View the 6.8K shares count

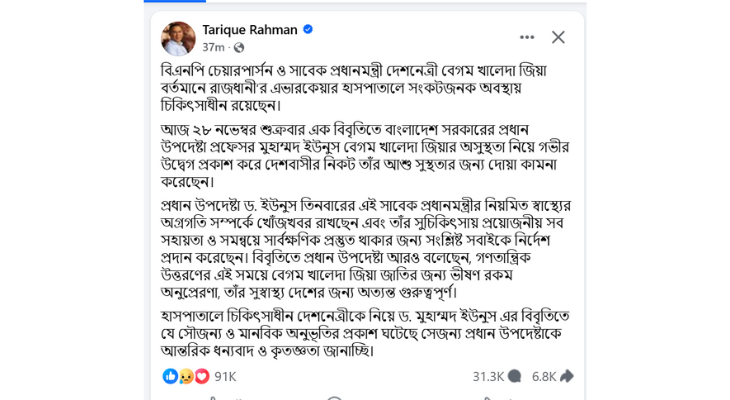click(x=544, y=376)
